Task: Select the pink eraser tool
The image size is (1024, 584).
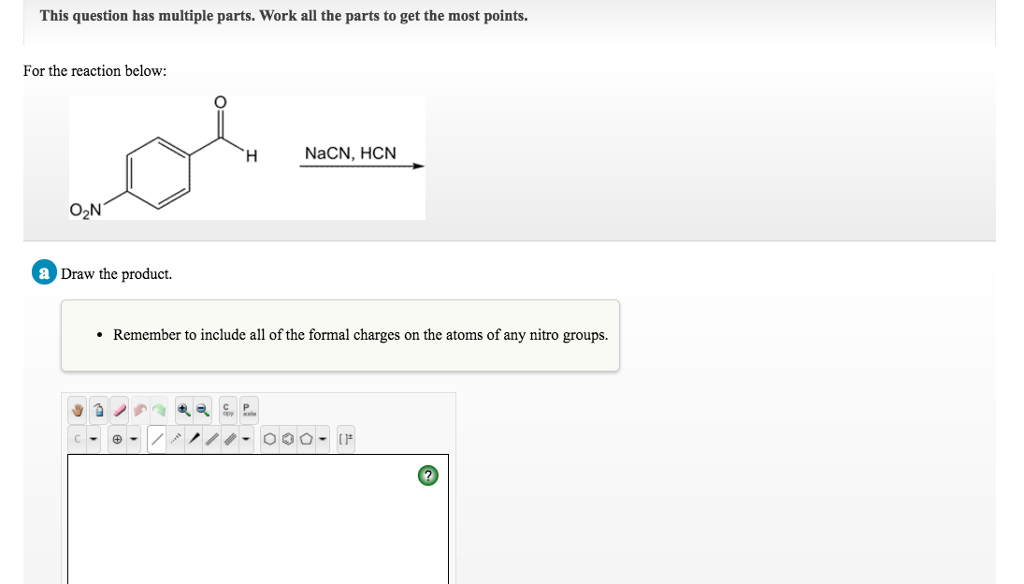Action: 119,410
